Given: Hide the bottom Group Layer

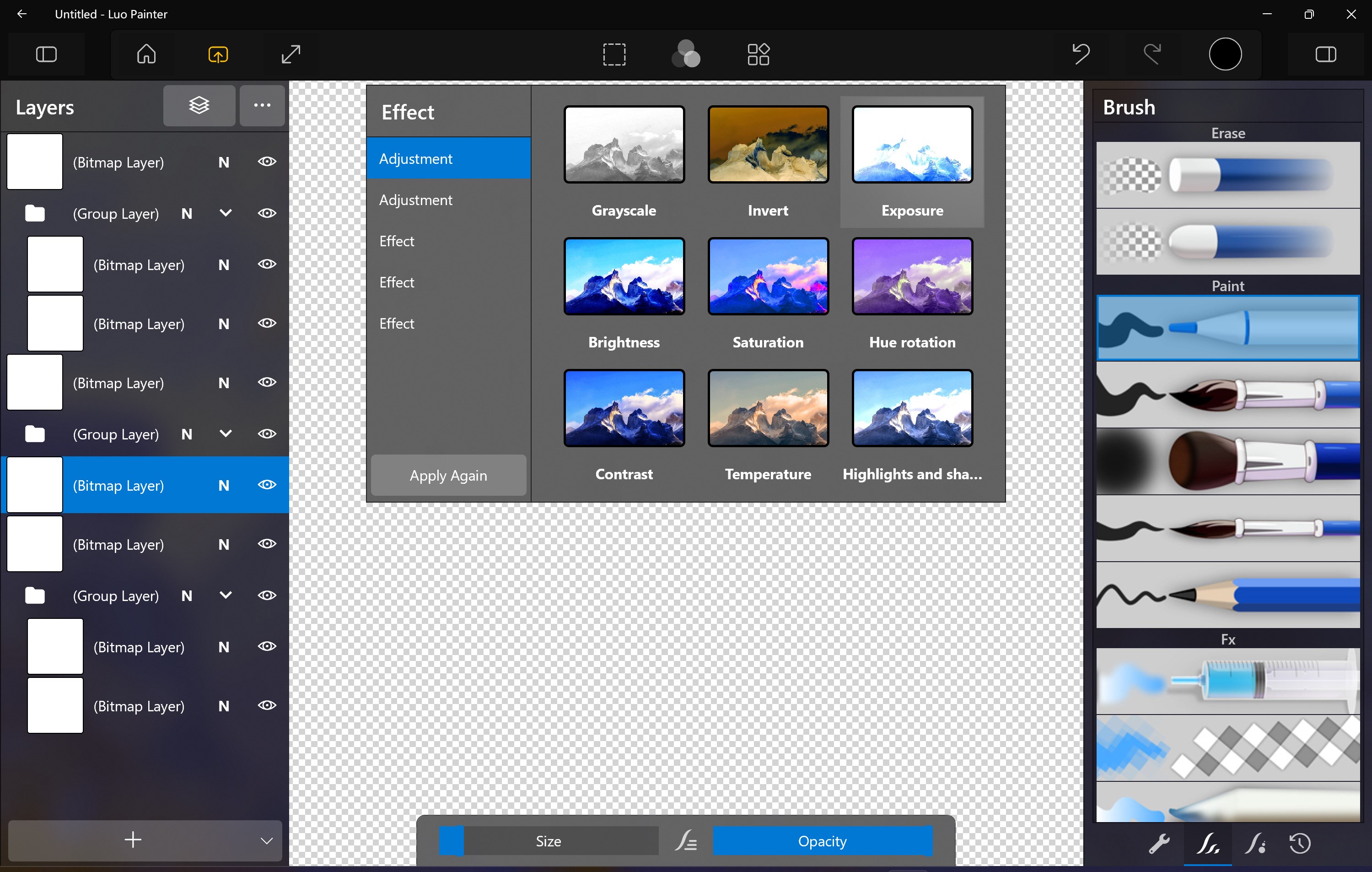Looking at the screenshot, I should tap(267, 596).
